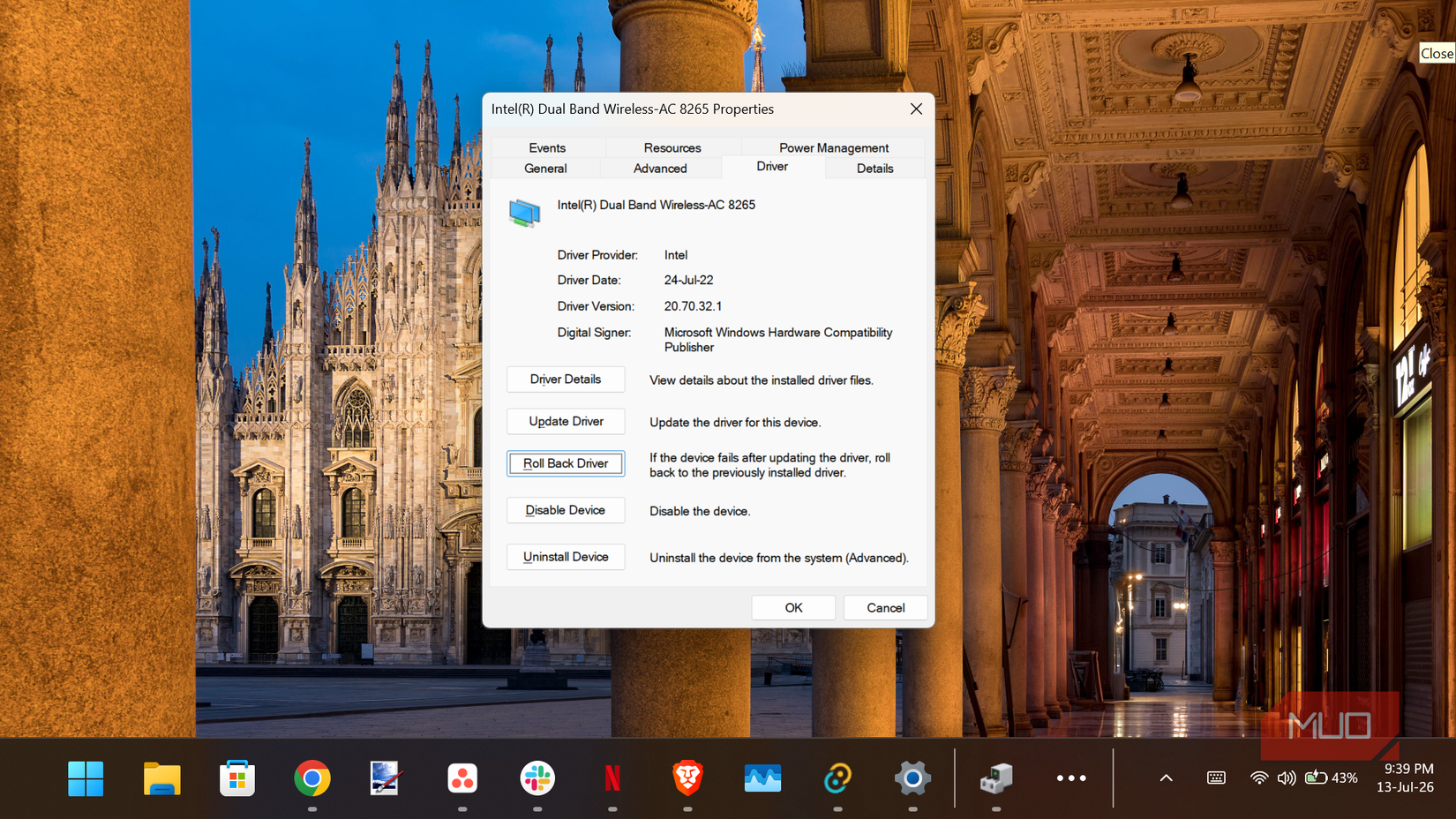Launch Microsoft Store from the taskbar
The image size is (1456, 819).
(237, 778)
